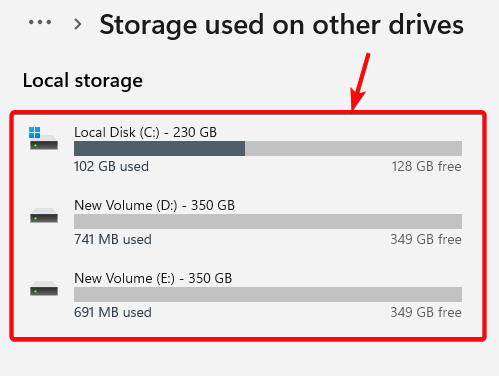This screenshot has height=376, width=499.
Task: Click the 102 GB used label
Action: 111,166
